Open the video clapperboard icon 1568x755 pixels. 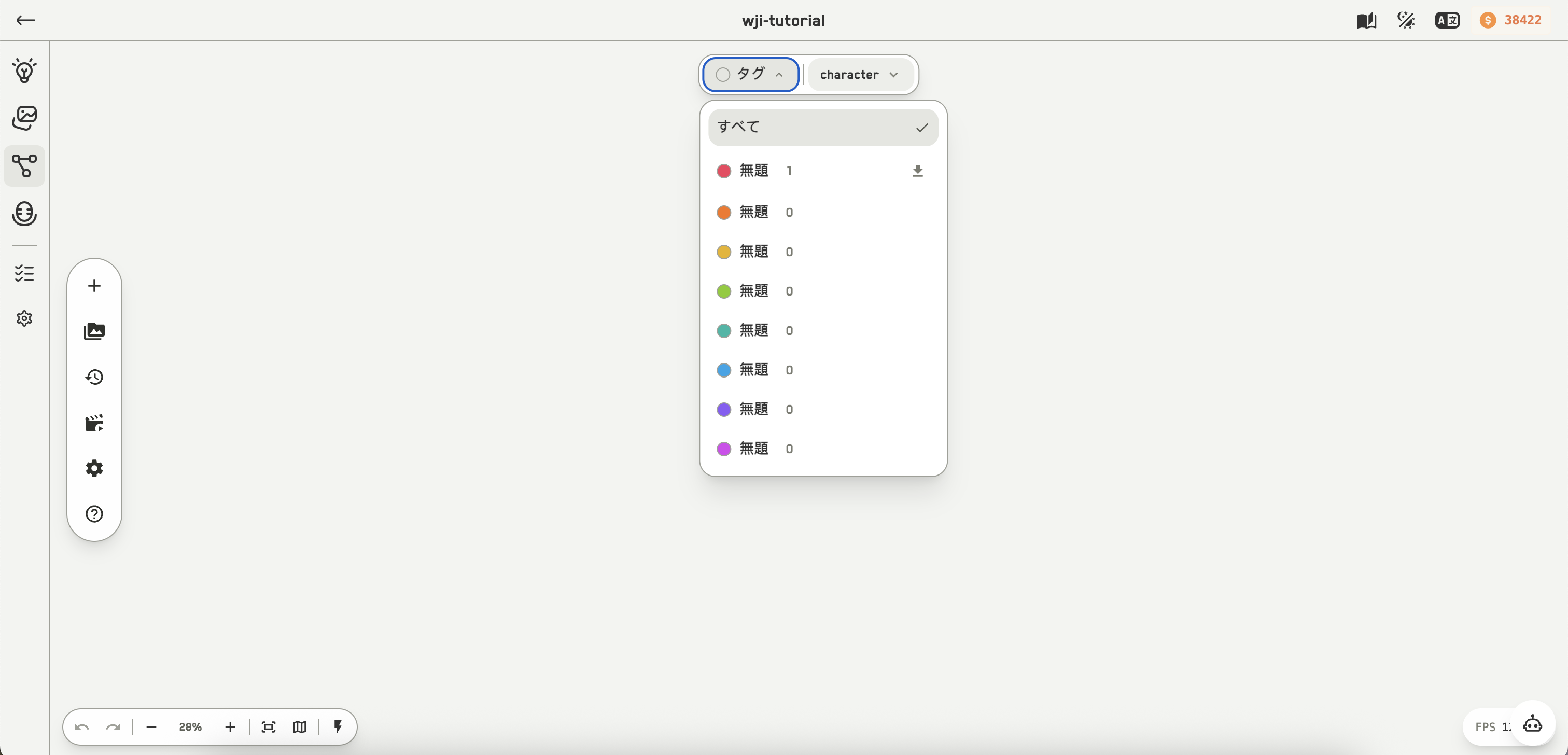pyautogui.click(x=94, y=423)
